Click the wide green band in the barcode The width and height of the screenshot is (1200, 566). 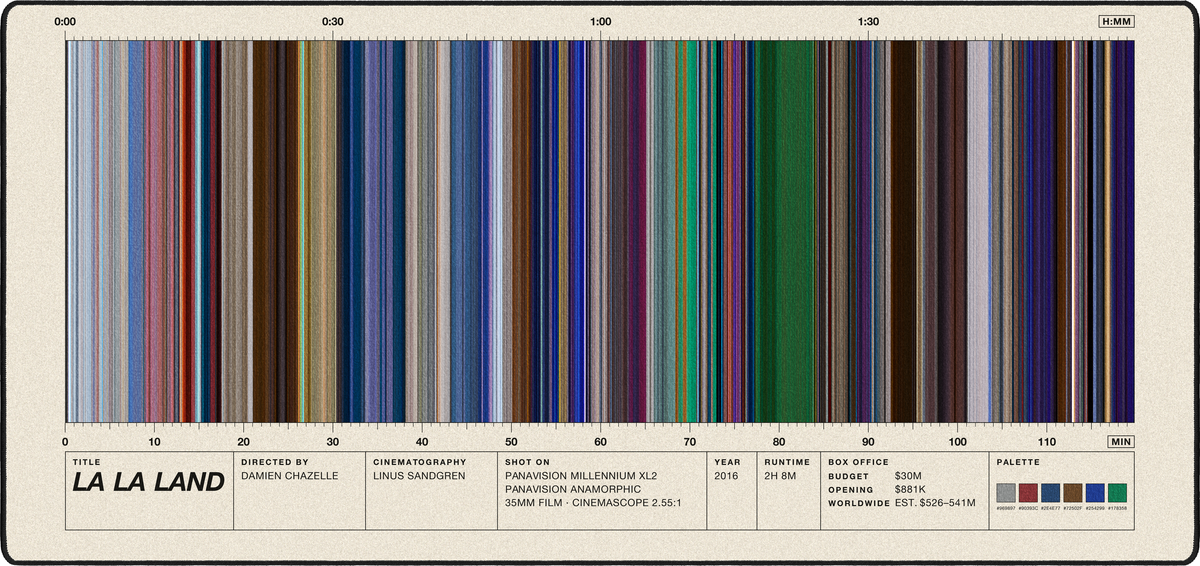coord(786,231)
